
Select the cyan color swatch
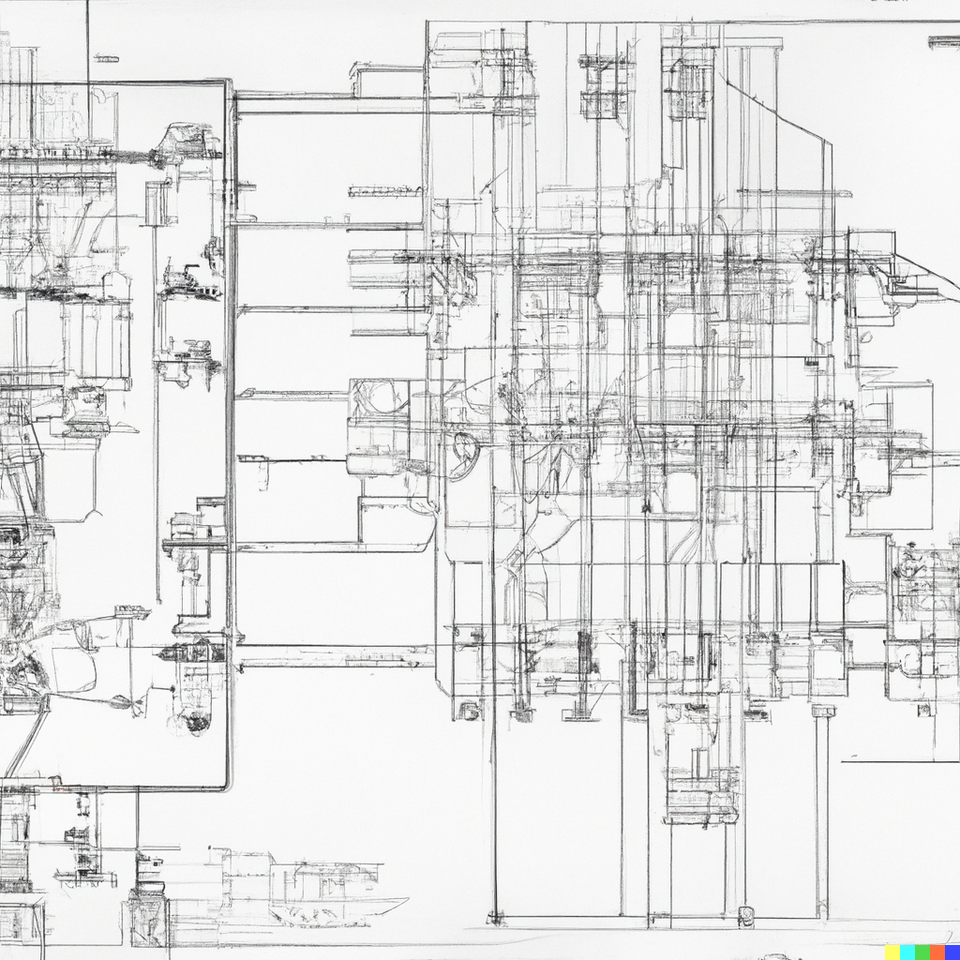click(x=908, y=952)
